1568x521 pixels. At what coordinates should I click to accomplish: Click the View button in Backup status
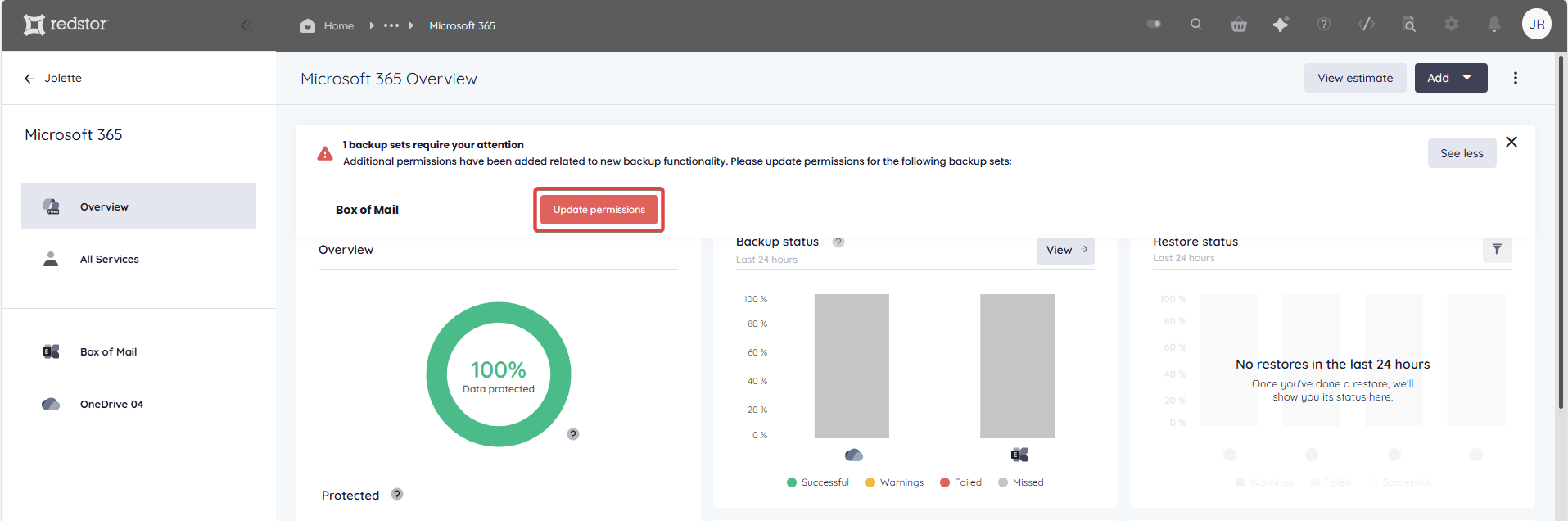click(1065, 250)
